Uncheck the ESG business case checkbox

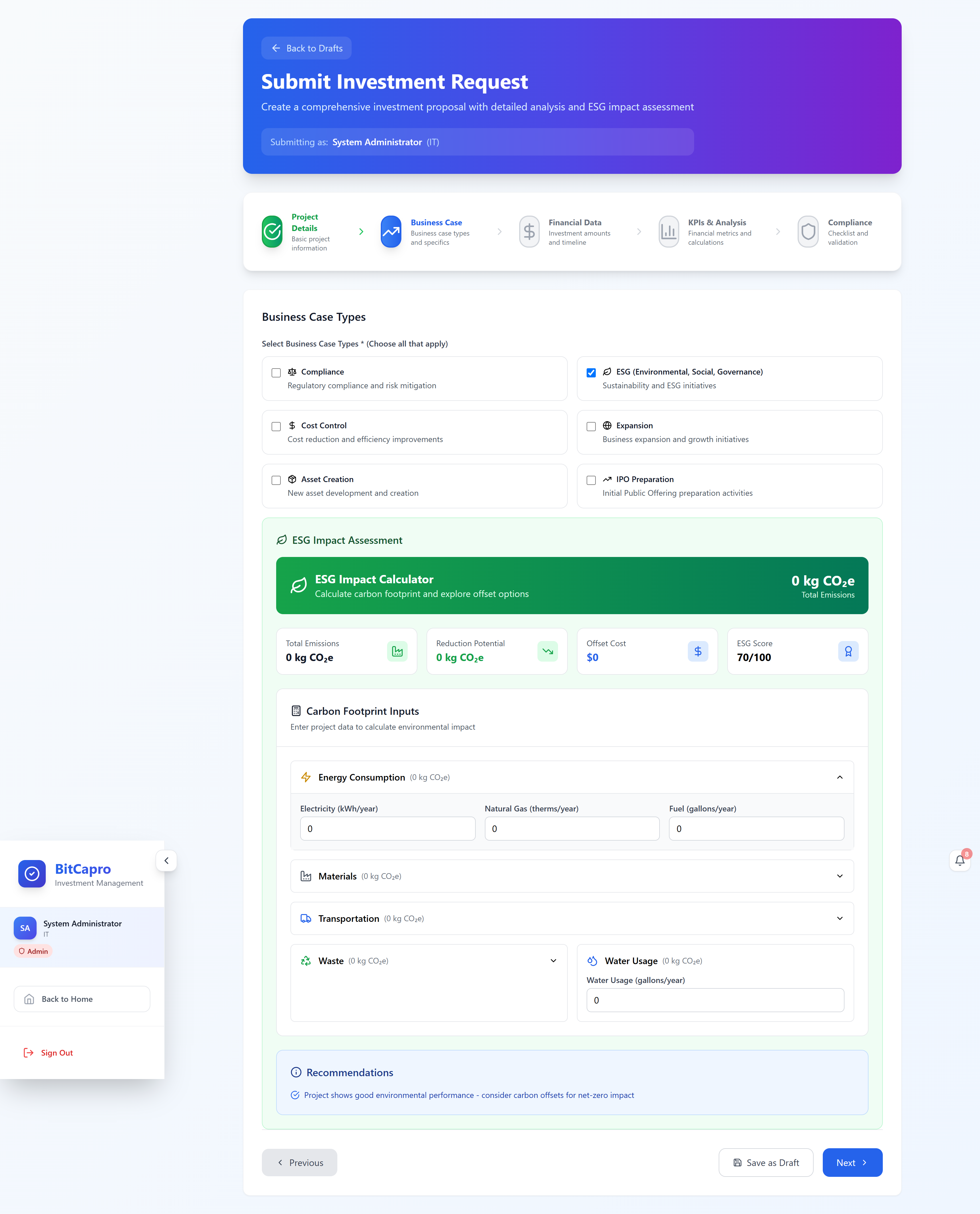[591, 373]
